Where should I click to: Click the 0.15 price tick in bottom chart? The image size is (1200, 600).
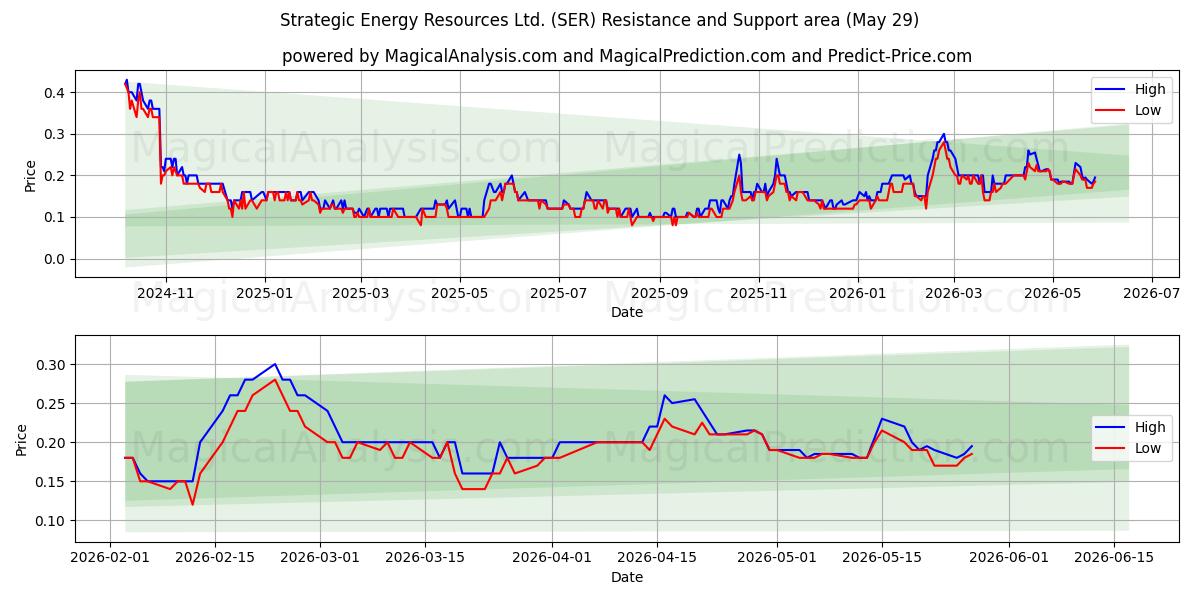click(52, 482)
